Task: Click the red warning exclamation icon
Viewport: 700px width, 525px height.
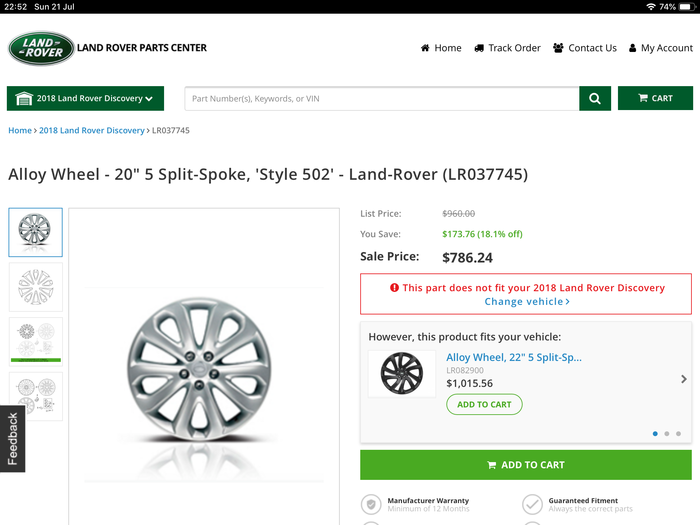Action: pyautogui.click(x=394, y=288)
